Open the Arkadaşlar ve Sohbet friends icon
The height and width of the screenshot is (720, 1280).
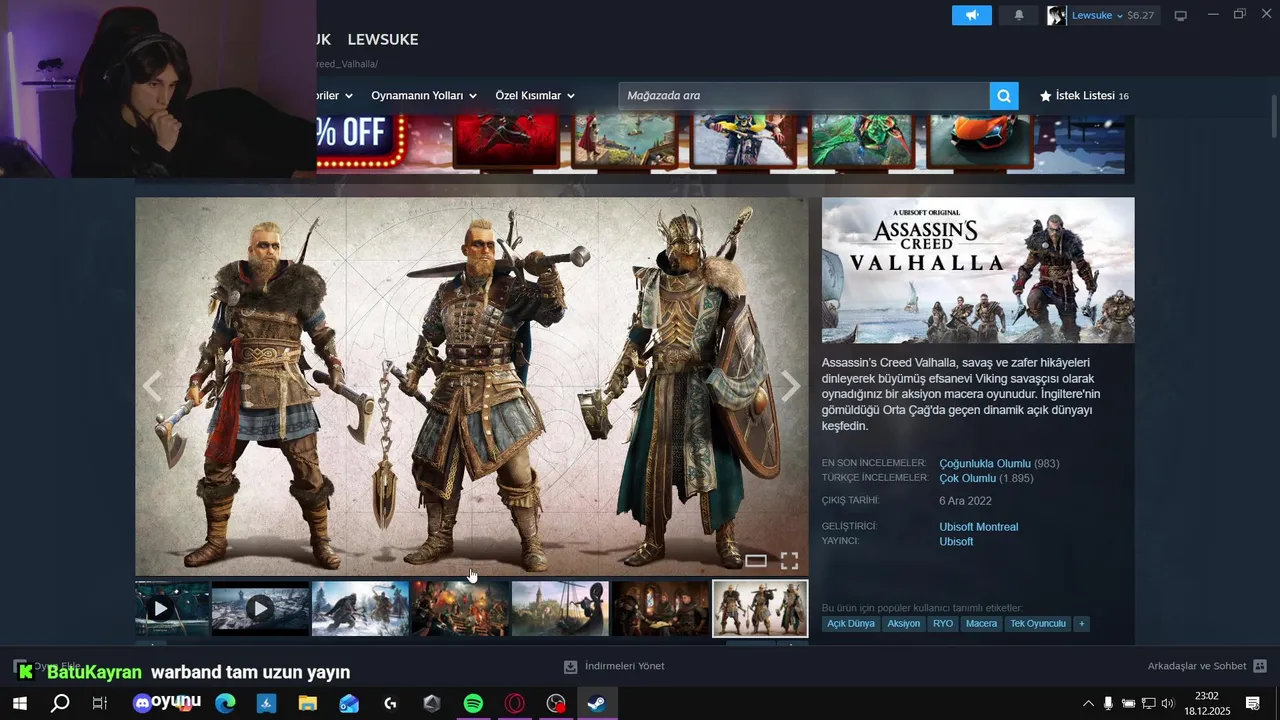pos(1260,666)
